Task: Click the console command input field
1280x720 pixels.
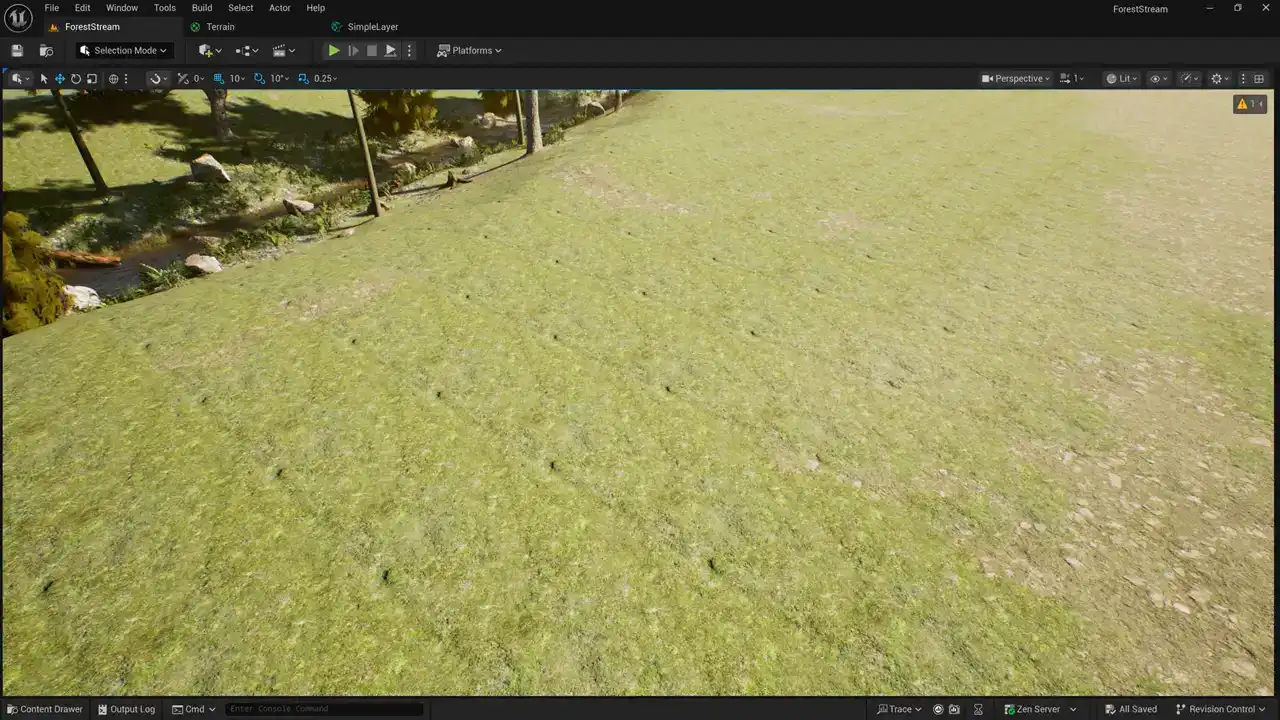Action: 323,709
